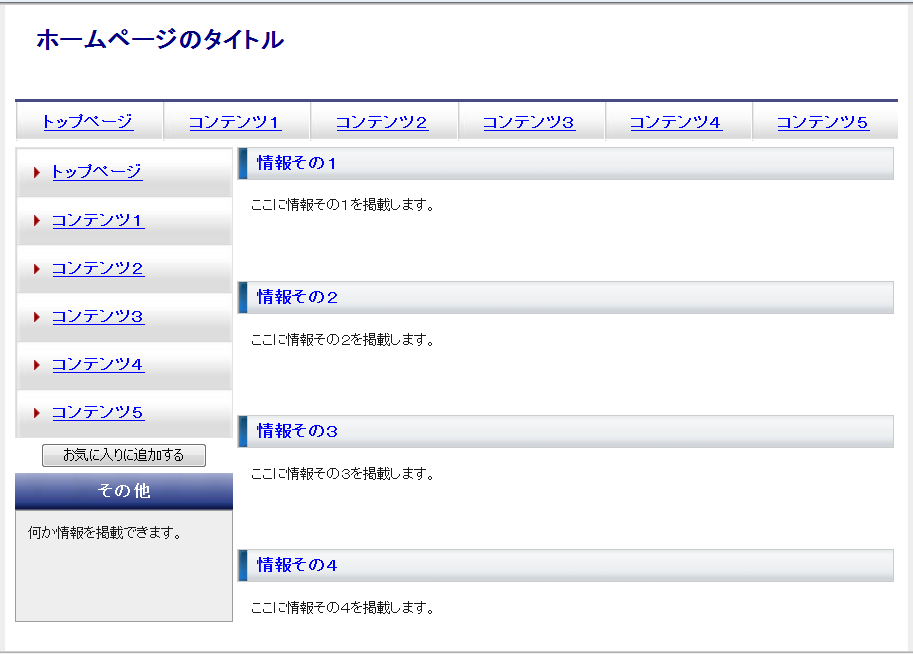Click the red arrow beside sidebar コンテンツ5
Screen dimensions: 913x654
coord(36,413)
